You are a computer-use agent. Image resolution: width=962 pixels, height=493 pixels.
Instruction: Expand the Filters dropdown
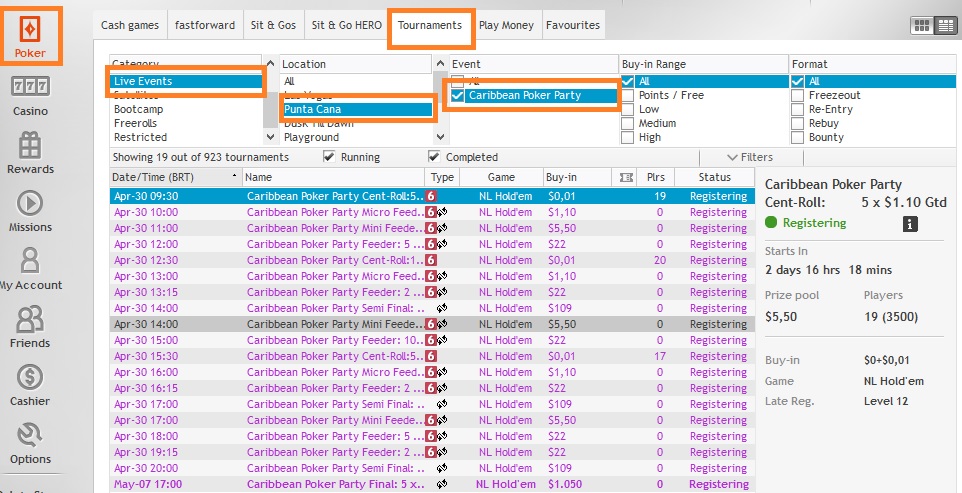[x=750, y=157]
